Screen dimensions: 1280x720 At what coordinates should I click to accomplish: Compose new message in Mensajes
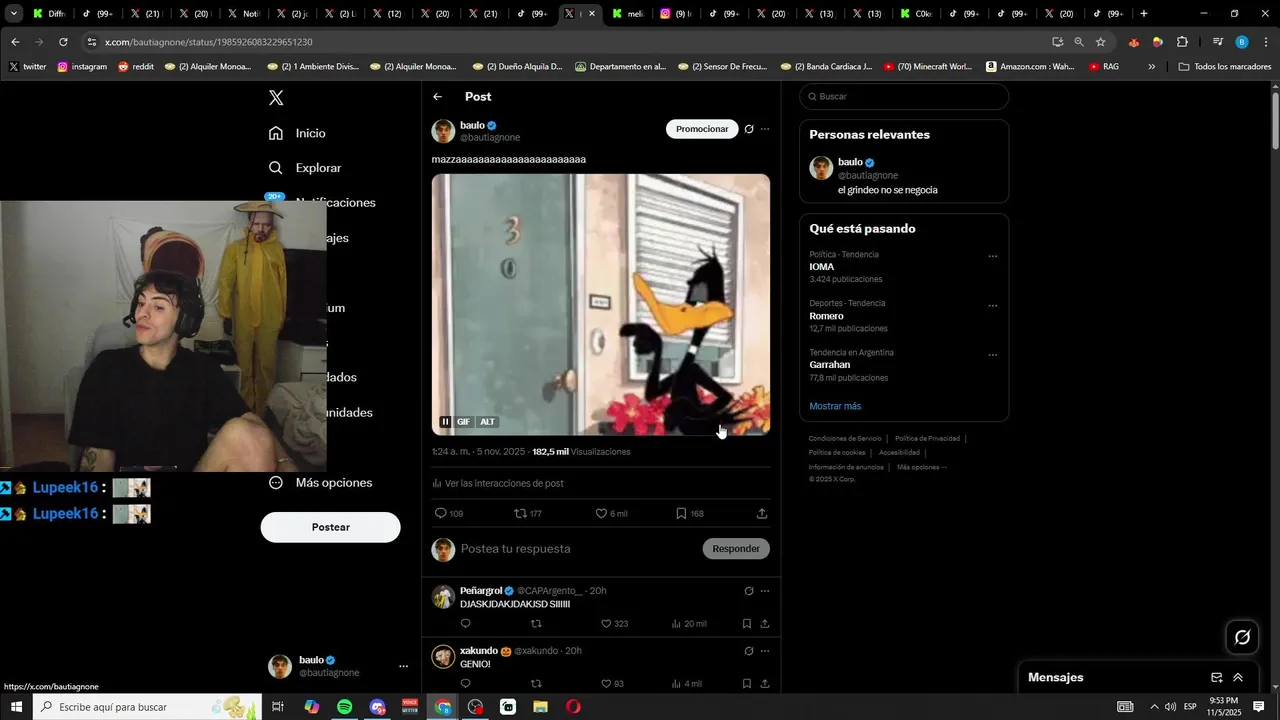point(1217,677)
